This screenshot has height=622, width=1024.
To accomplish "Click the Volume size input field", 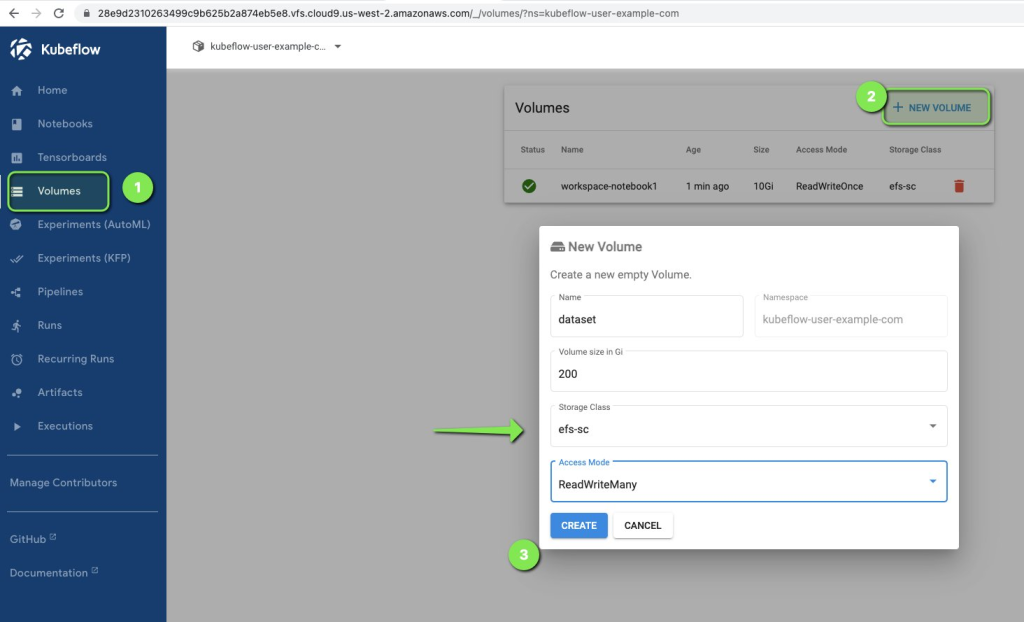I will pos(748,373).
